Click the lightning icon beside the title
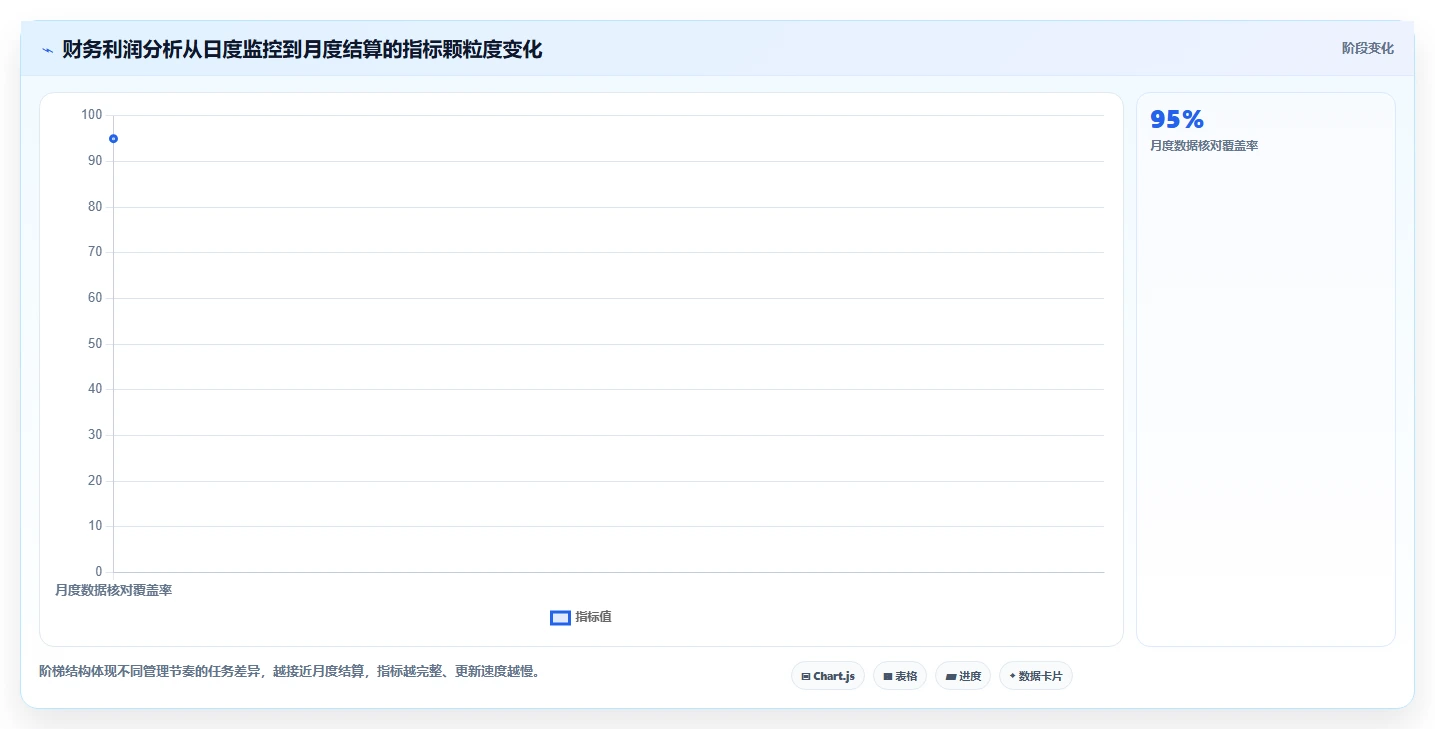Screen dimensions: 1435x729 (x=48, y=50)
